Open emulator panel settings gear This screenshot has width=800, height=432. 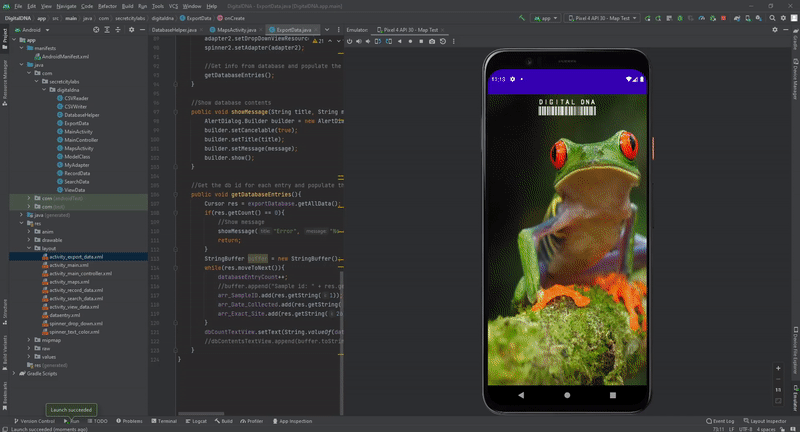(774, 30)
